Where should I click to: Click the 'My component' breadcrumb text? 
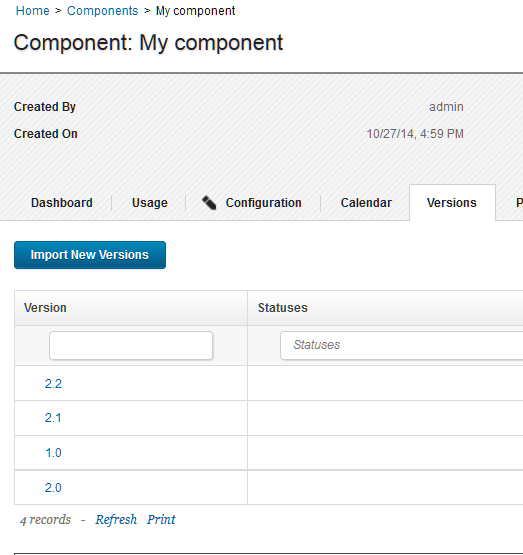click(195, 11)
